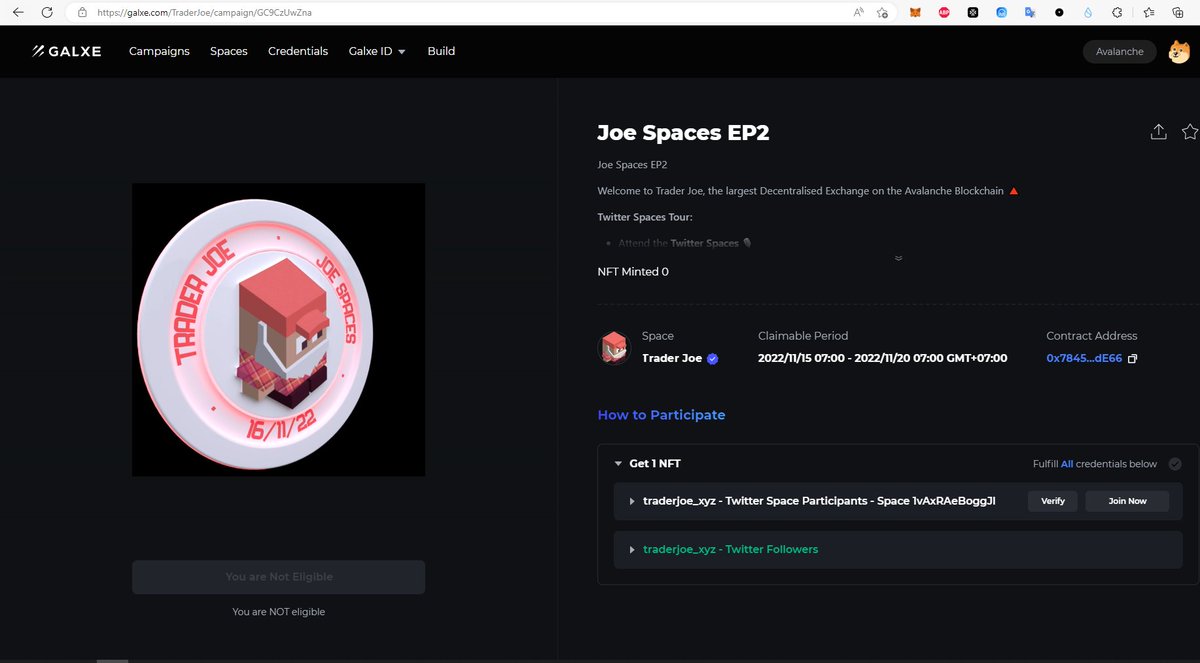Open the black square X extension icon
Viewport: 1200px width, 663px height.
(973, 12)
